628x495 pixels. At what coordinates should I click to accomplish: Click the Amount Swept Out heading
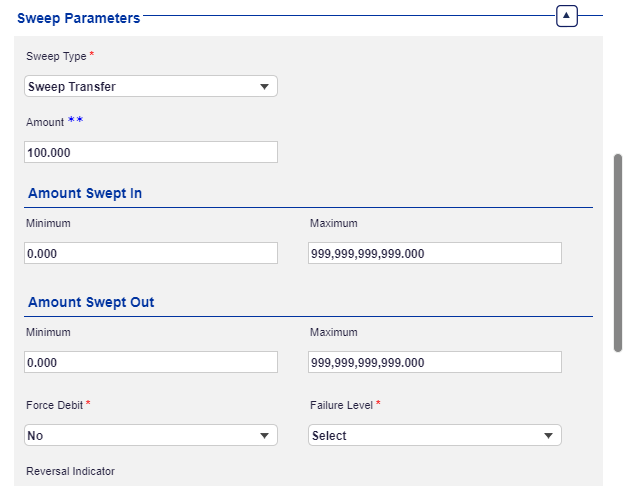click(91, 302)
